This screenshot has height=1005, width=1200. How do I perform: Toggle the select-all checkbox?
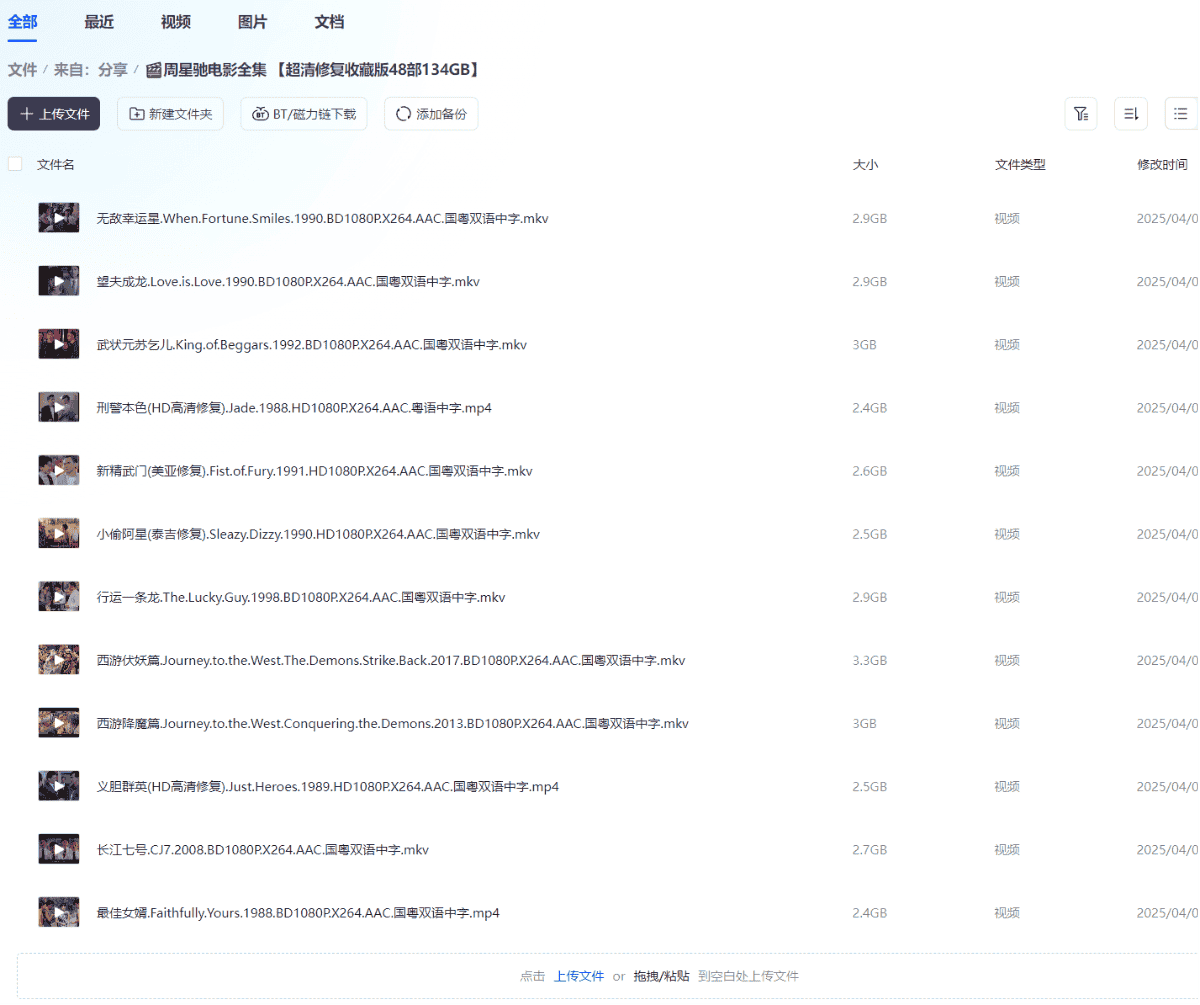point(15,164)
